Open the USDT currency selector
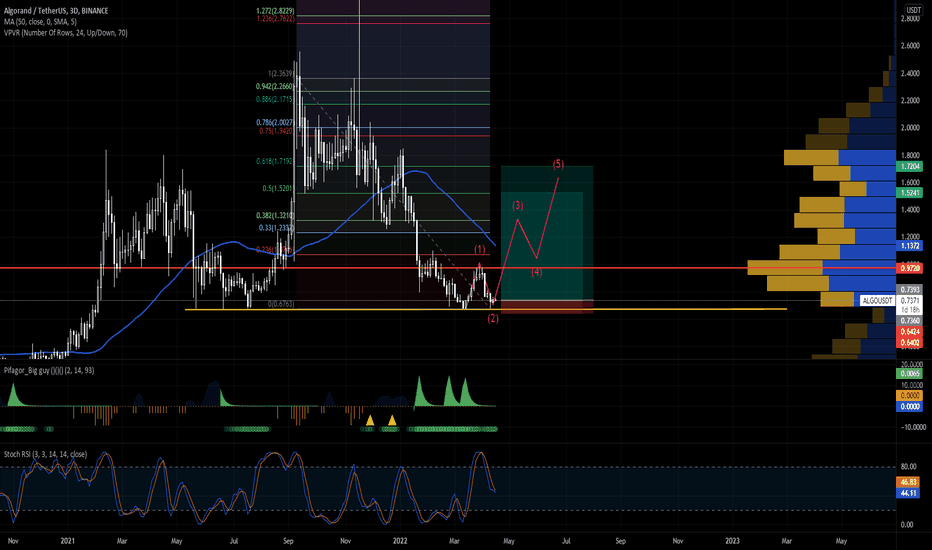This screenshot has width=932, height=550. pyautogui.click(x=913, y=10)
